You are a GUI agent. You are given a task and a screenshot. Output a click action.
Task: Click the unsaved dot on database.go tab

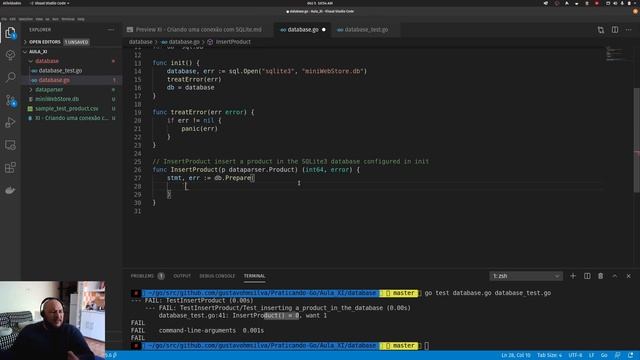tap(324, 29)
